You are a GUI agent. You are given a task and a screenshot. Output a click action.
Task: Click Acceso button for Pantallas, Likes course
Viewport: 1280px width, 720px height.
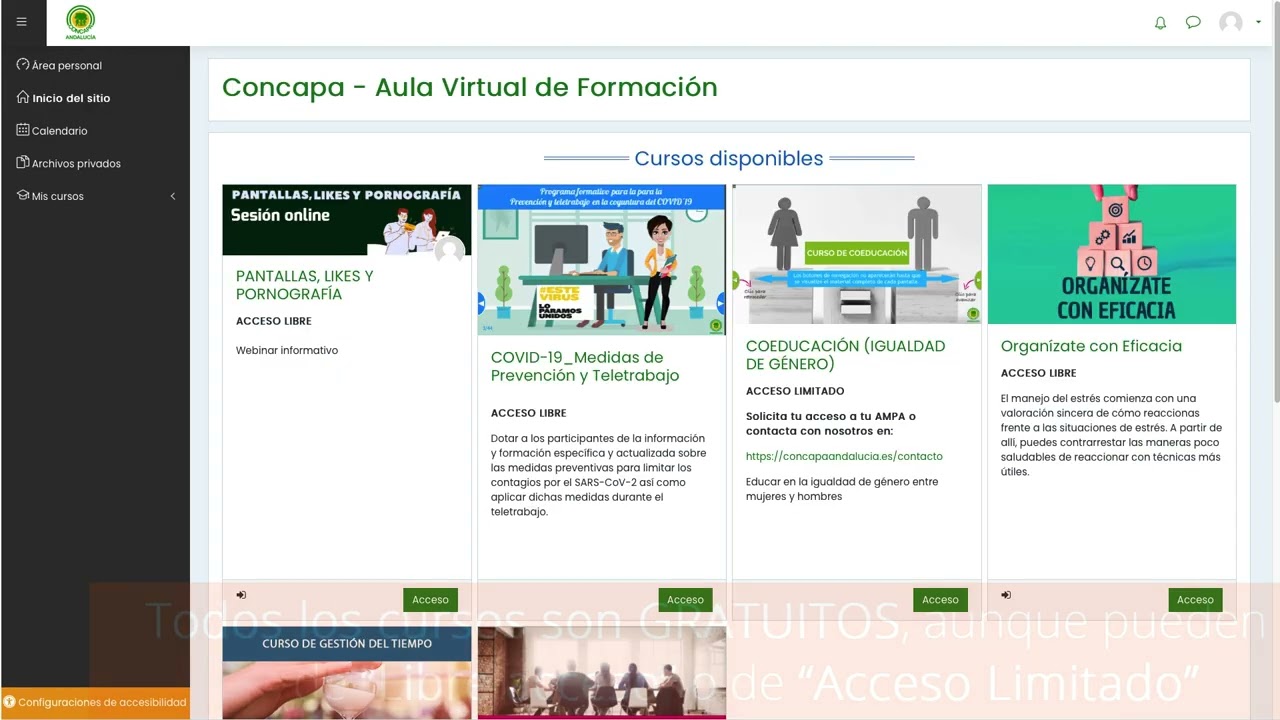(430, 600)
